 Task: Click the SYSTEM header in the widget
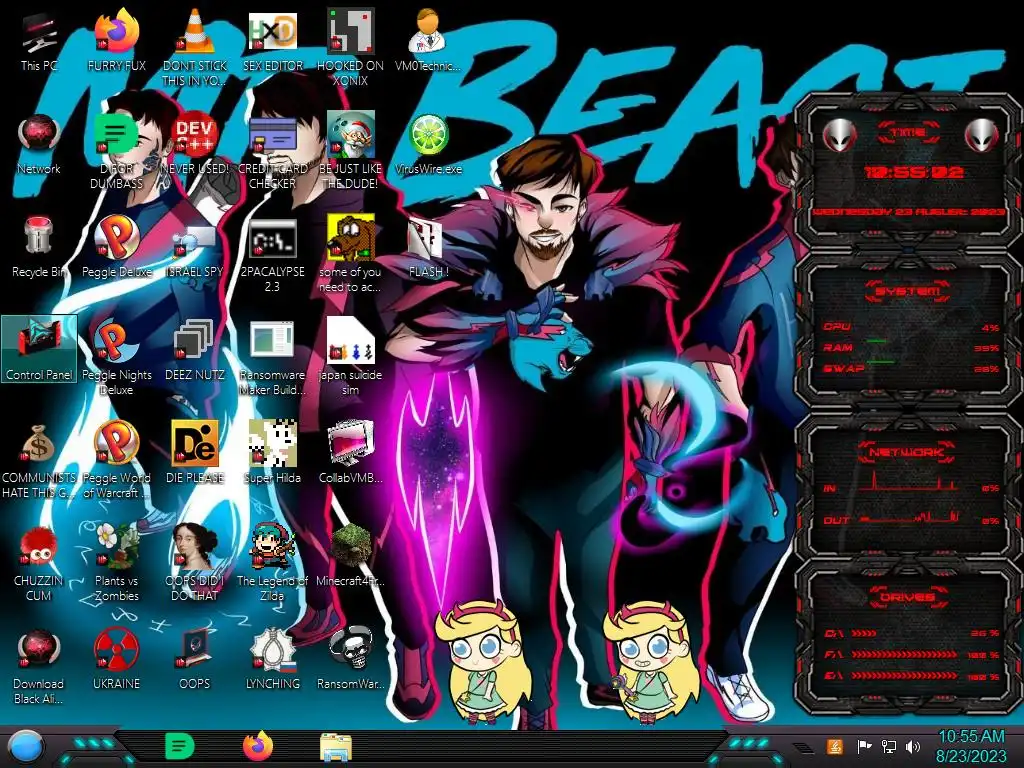click(x=908, y=291)
